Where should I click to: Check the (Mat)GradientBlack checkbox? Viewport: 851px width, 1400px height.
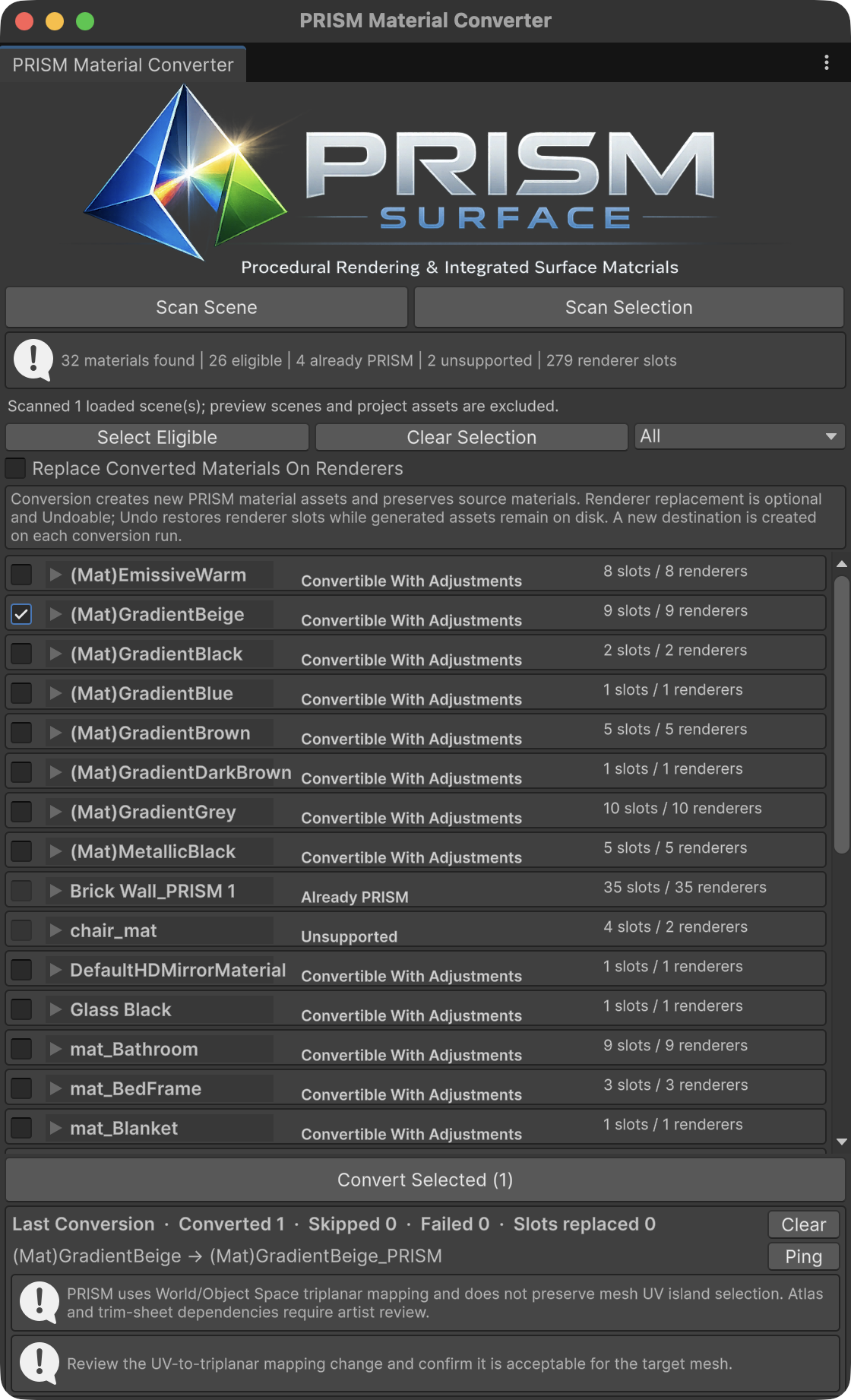[x=21, y=654]
